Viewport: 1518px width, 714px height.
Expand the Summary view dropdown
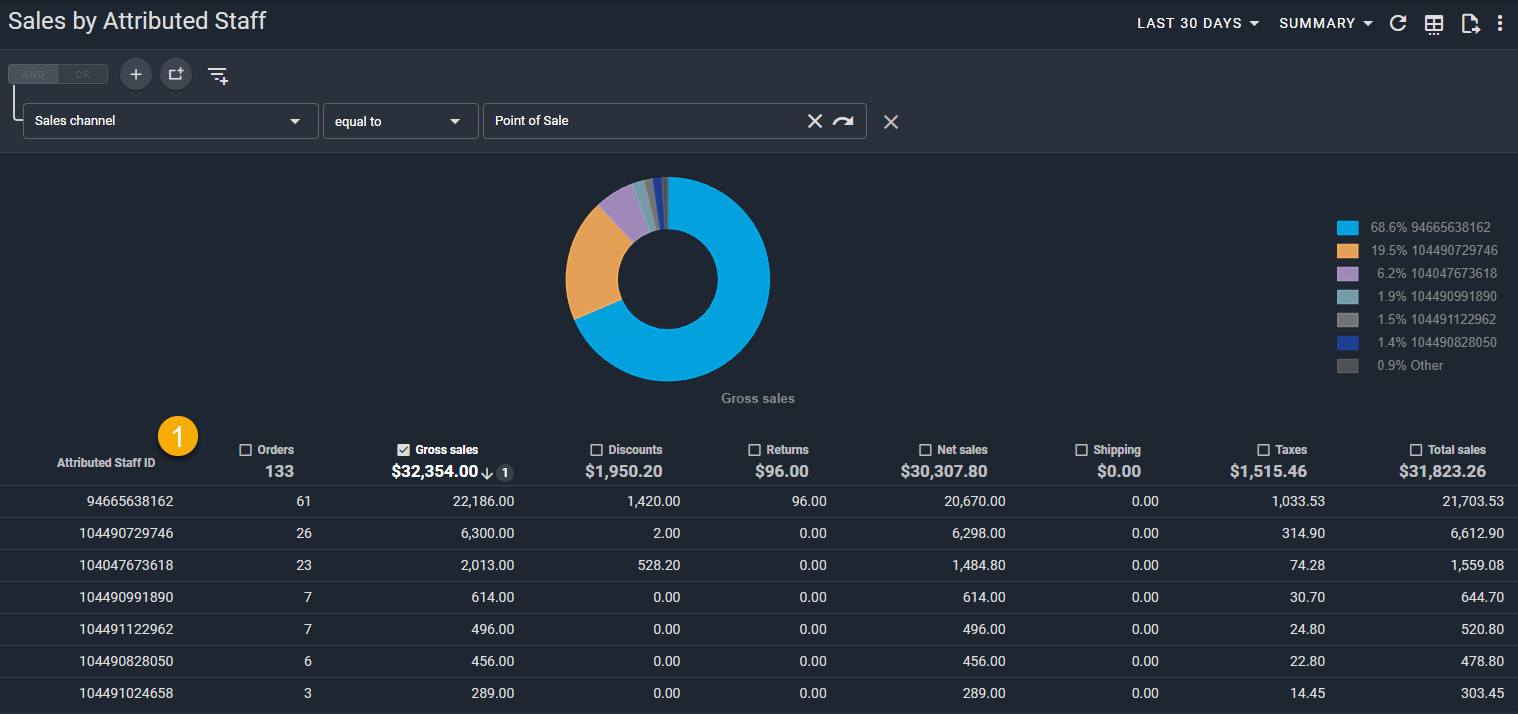1326,23
